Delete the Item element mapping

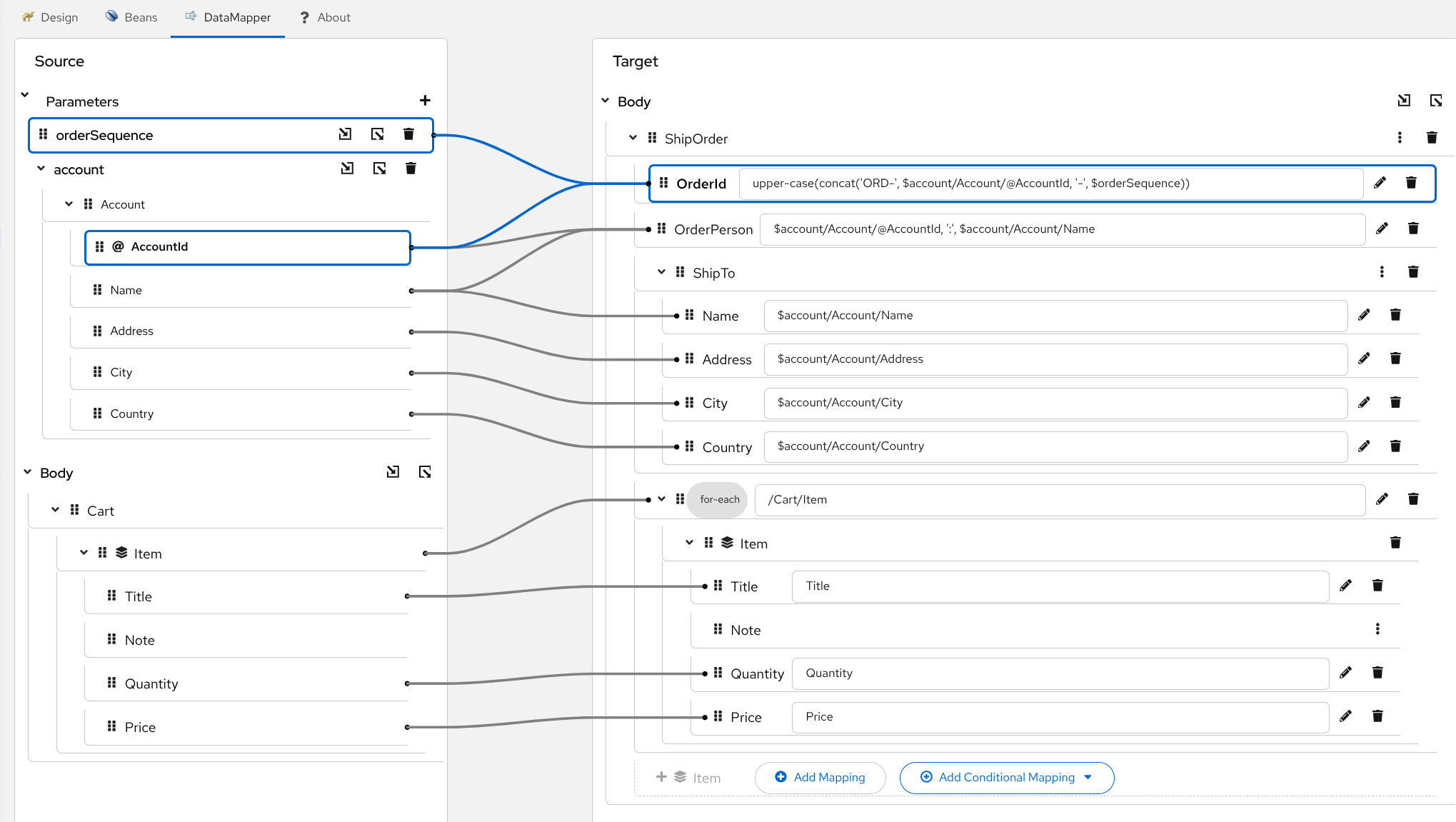[1395, 543]
